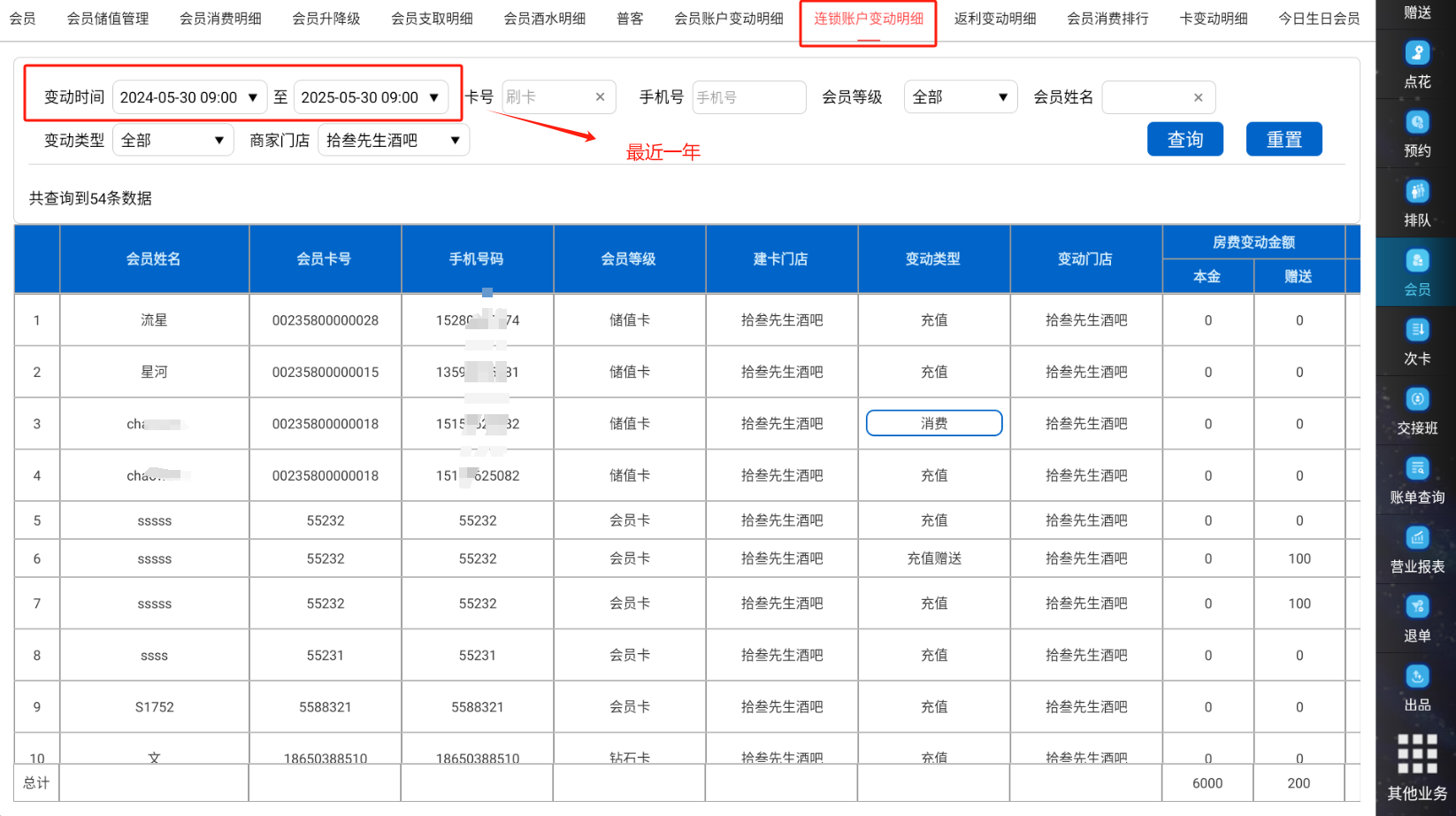The width and height of the screenshot is (1456, 816).
Task: Open the 出品 sidebar icon
Action: [1416, 689]
